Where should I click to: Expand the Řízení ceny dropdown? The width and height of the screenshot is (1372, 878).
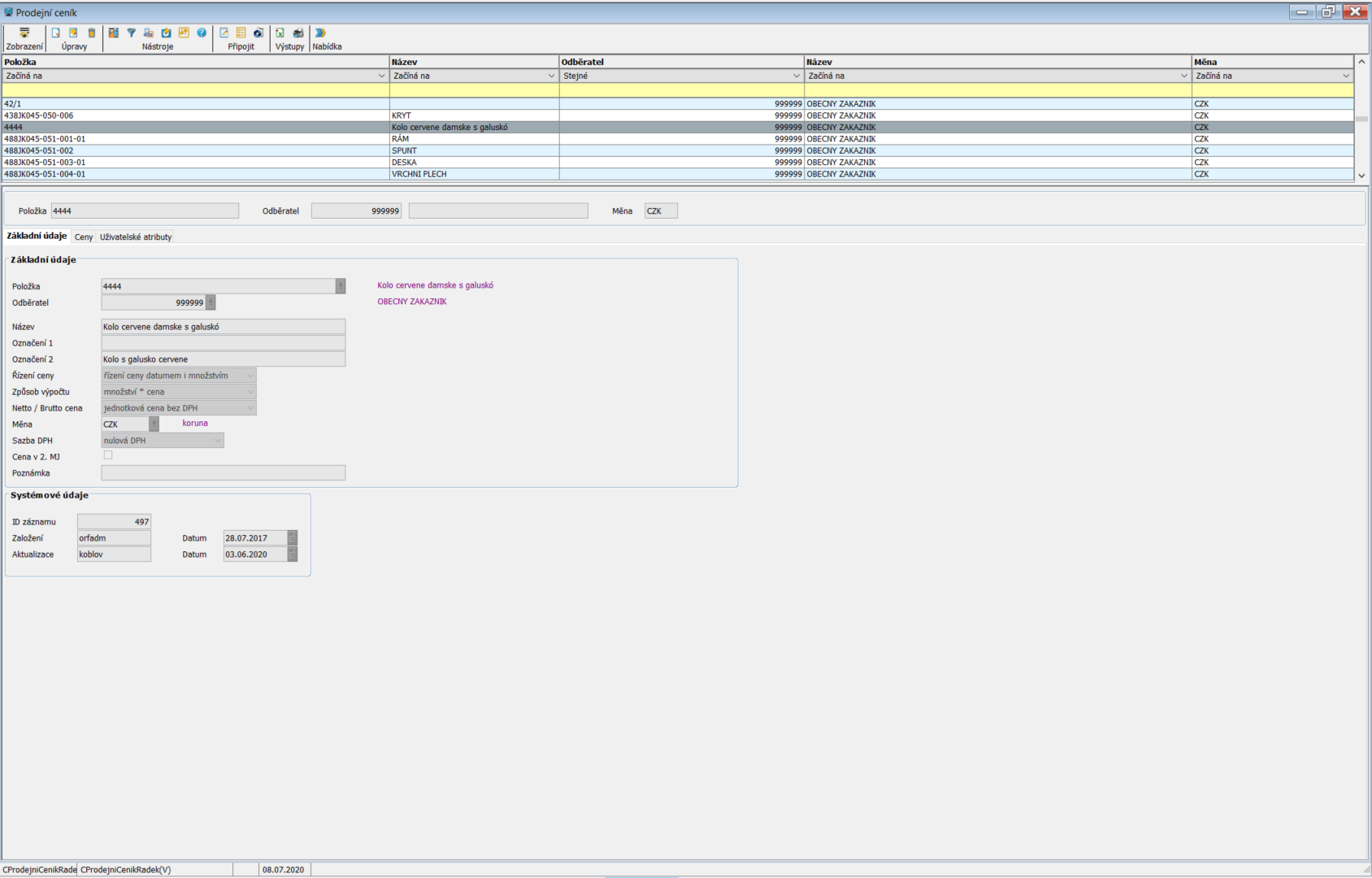[250, 376]
